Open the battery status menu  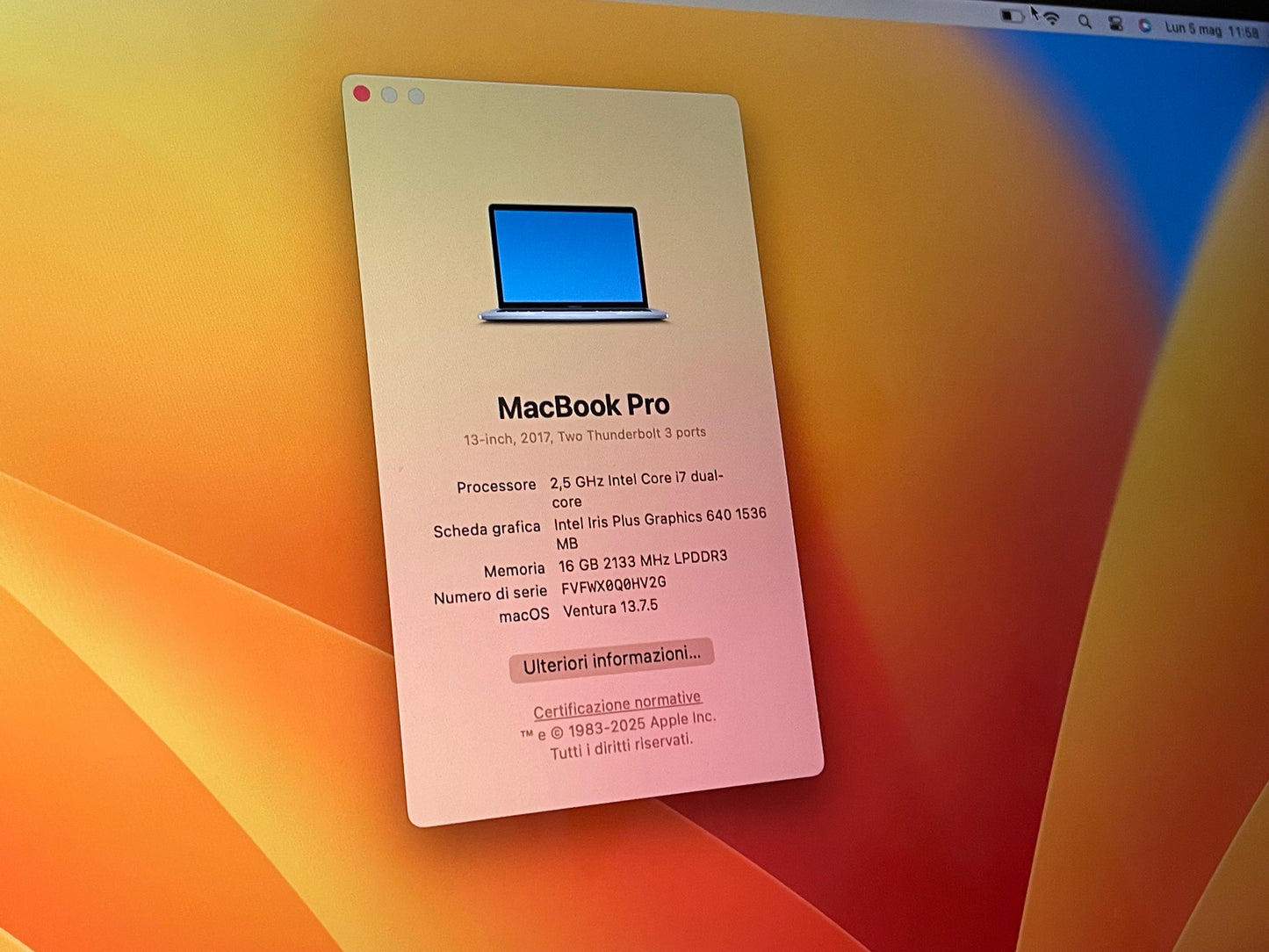[x=1013, y=16]
